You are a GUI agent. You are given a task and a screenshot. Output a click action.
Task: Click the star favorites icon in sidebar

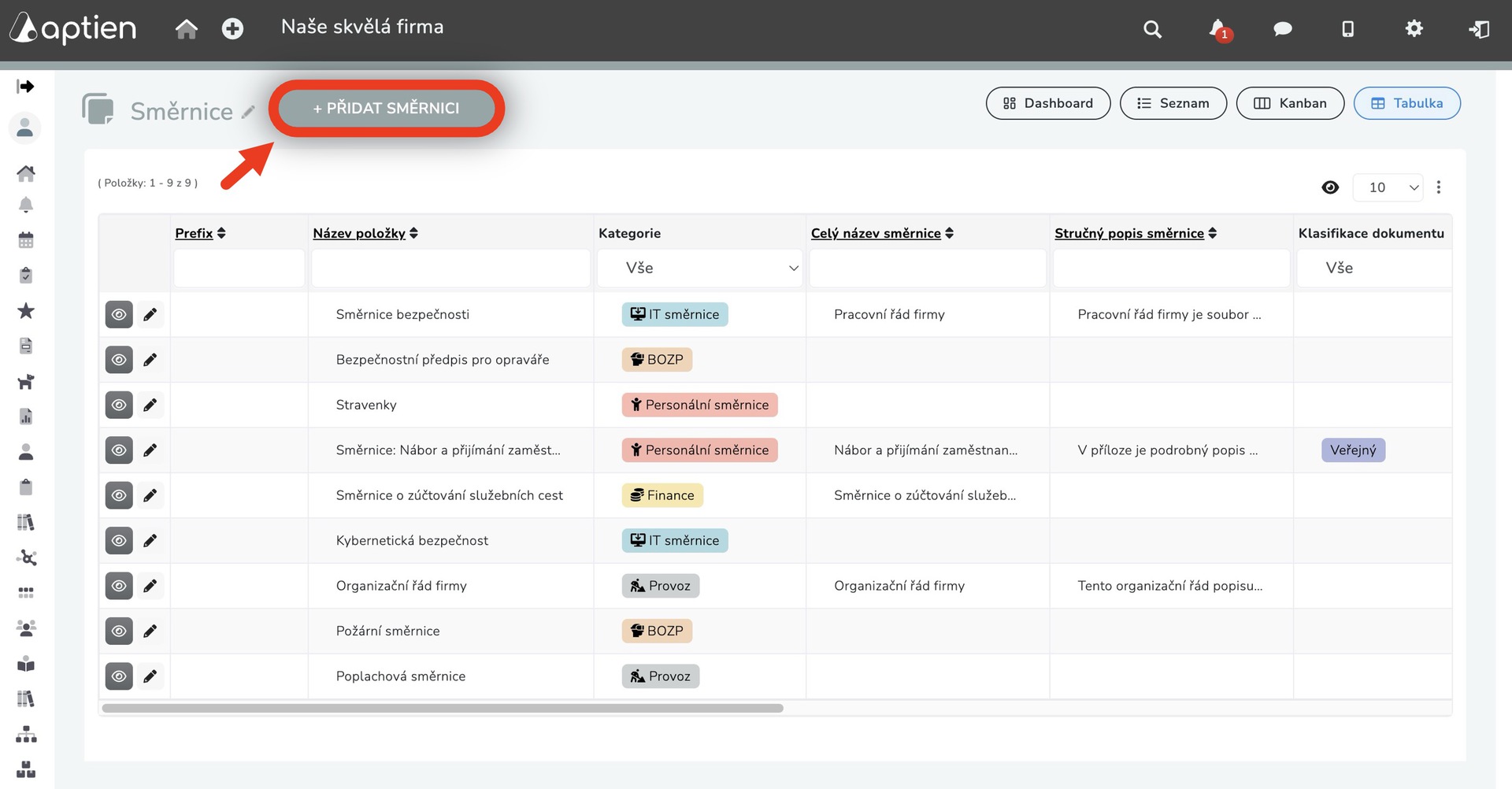pyautogui.click(x=26, y=311)
